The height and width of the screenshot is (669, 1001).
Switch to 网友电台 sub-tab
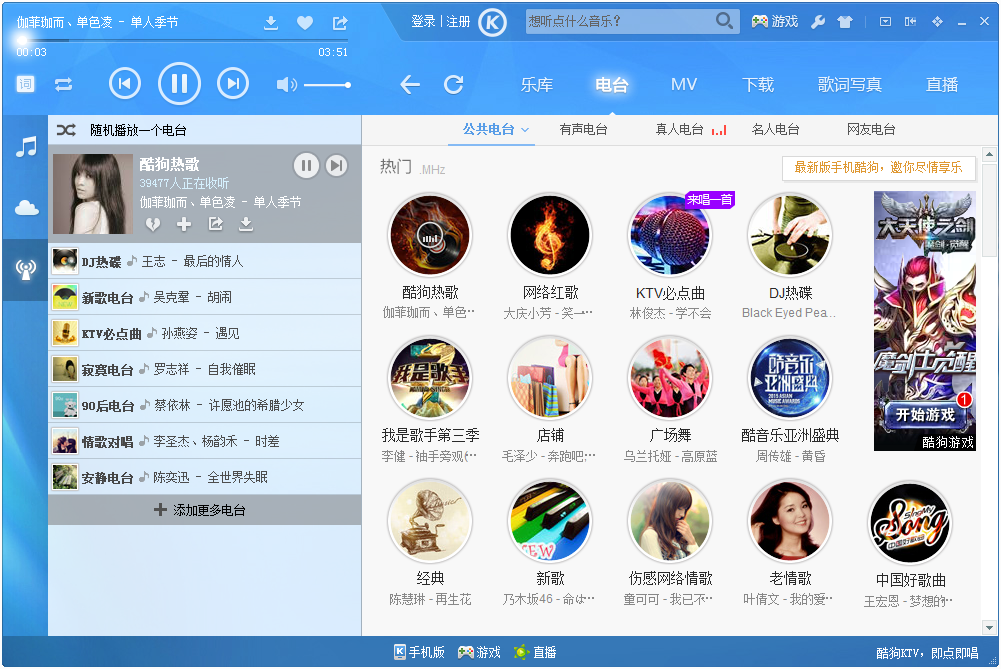tap(871, 130)
